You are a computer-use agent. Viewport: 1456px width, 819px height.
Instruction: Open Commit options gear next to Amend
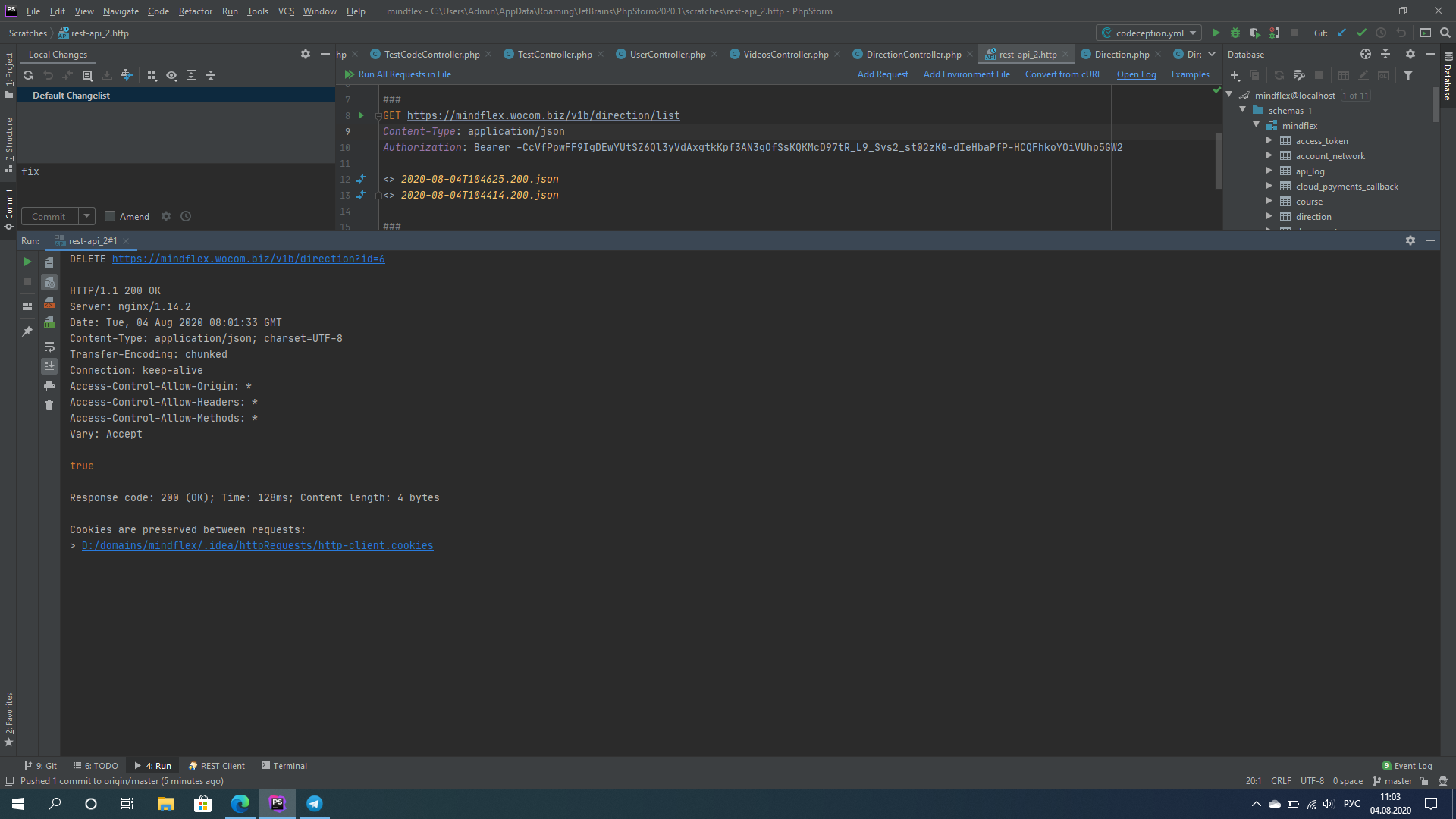(166, 216)
